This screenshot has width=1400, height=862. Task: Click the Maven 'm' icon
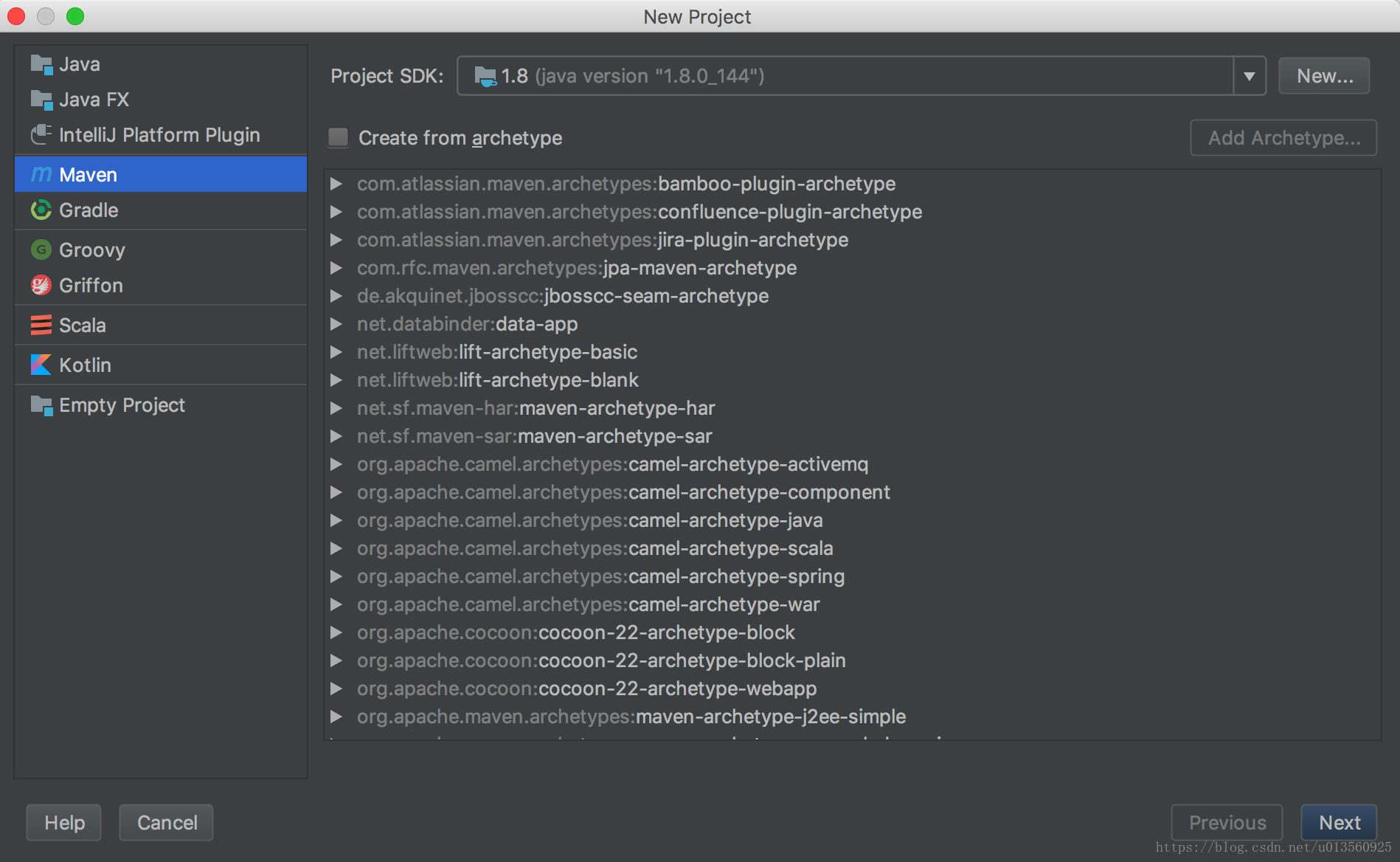pos(41,175)
